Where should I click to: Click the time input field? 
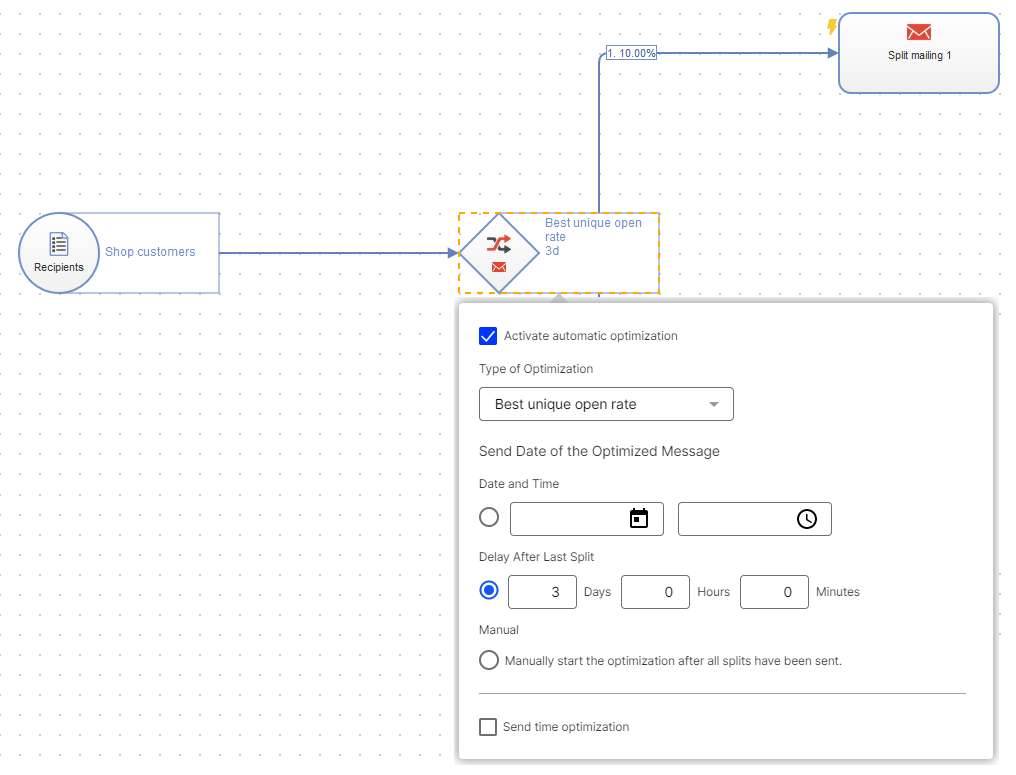(755, 519)
